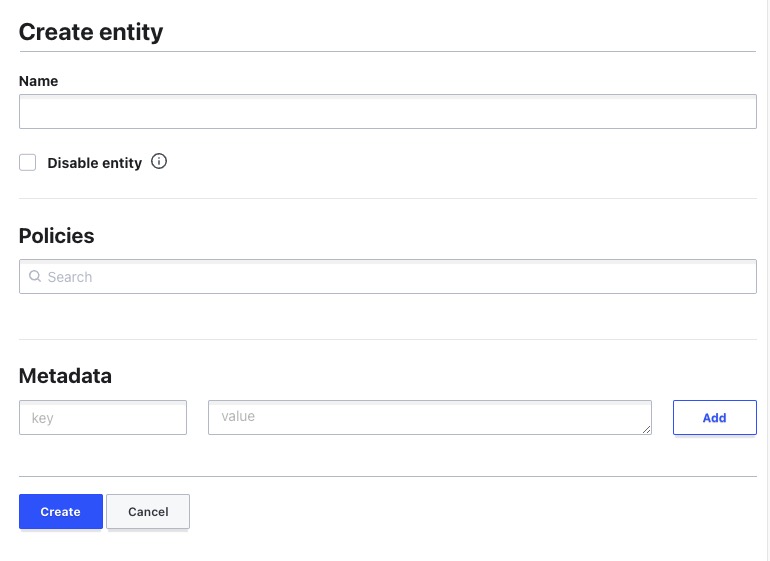Click the magnifier icon in Policies search
Viewport: 770px width, 561px height.
tap(35, 277)
